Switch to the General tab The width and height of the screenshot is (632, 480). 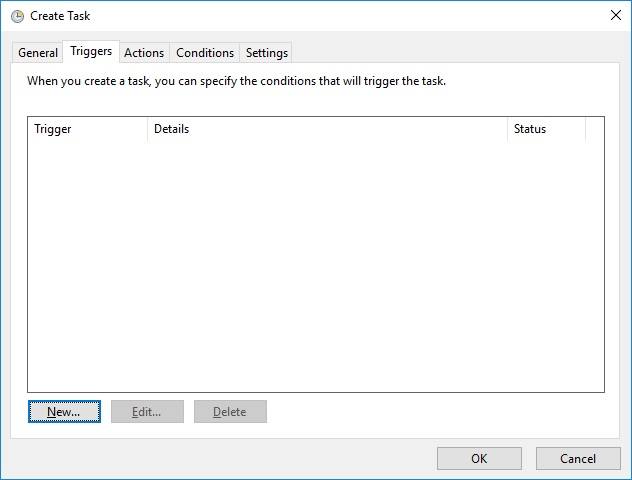[38, 53]
